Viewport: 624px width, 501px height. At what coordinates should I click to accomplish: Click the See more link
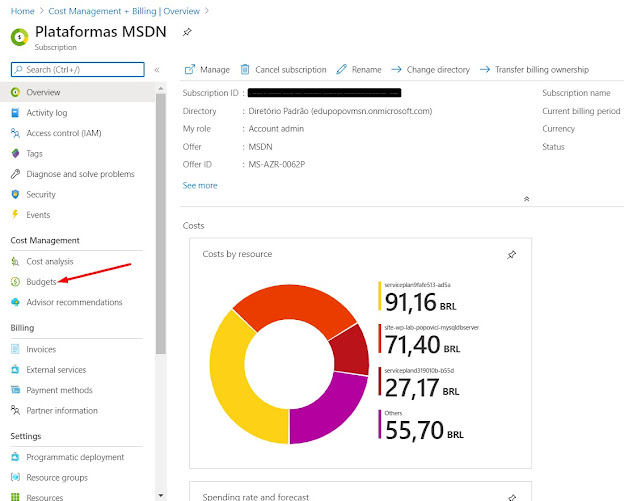pos(200,185)
